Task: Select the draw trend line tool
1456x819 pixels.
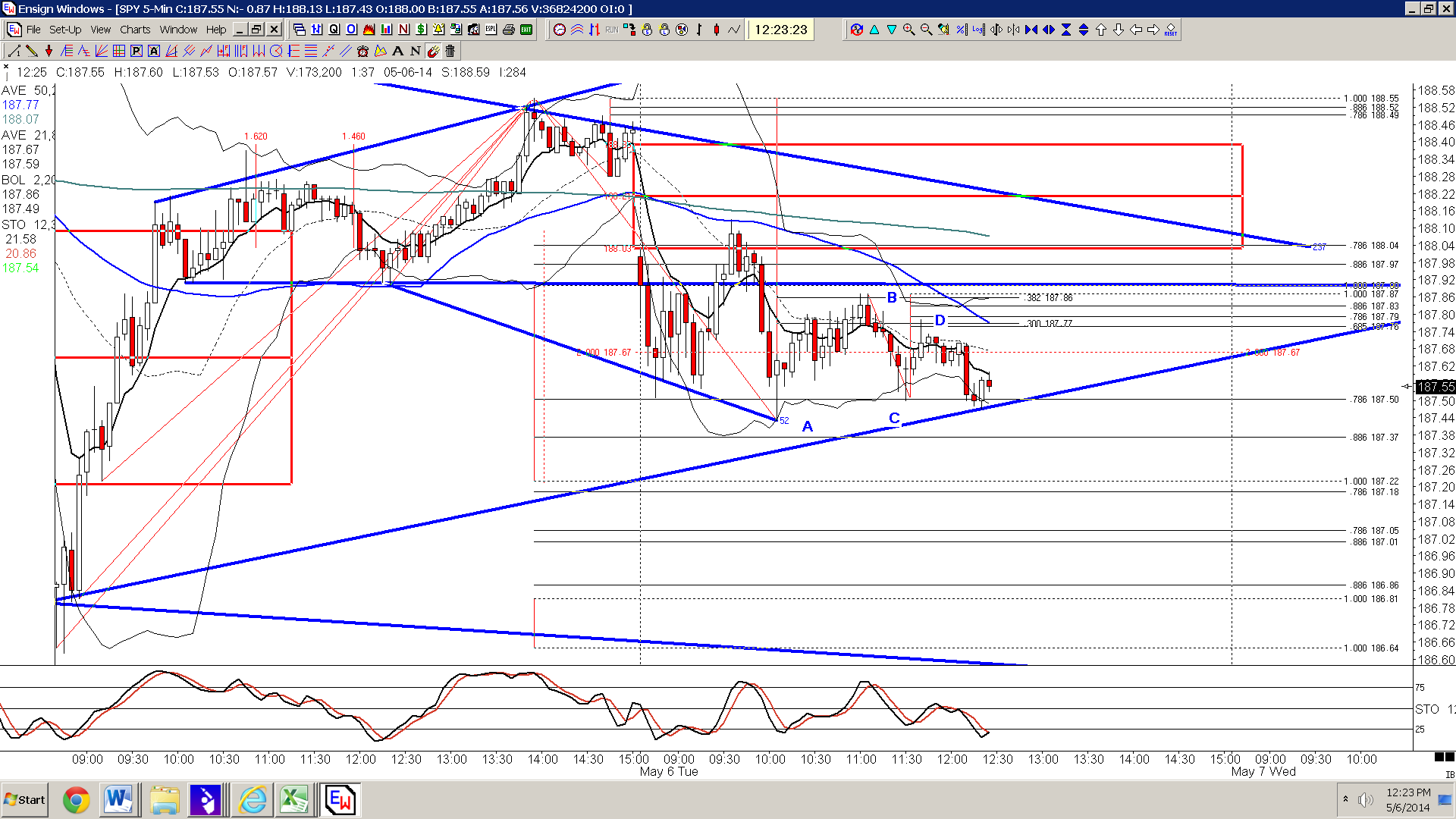Action: tap(14, 51)
